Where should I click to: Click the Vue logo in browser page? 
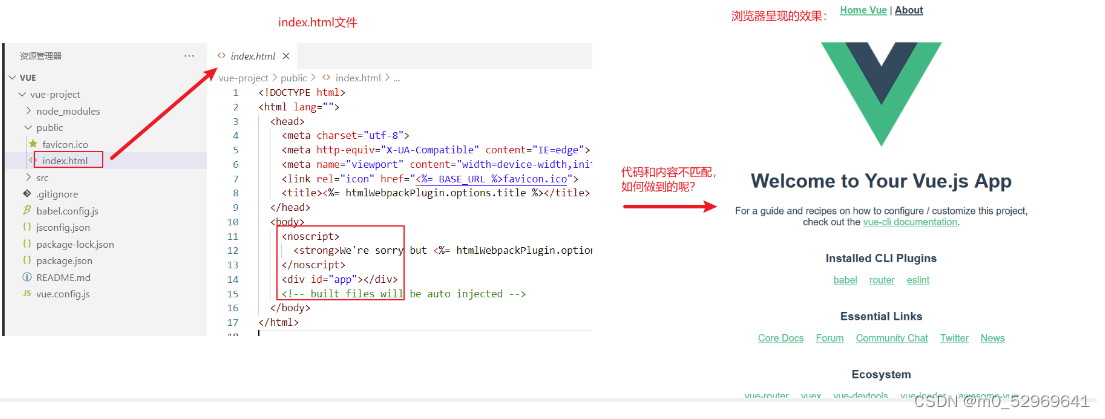click(x=882, y=94)
